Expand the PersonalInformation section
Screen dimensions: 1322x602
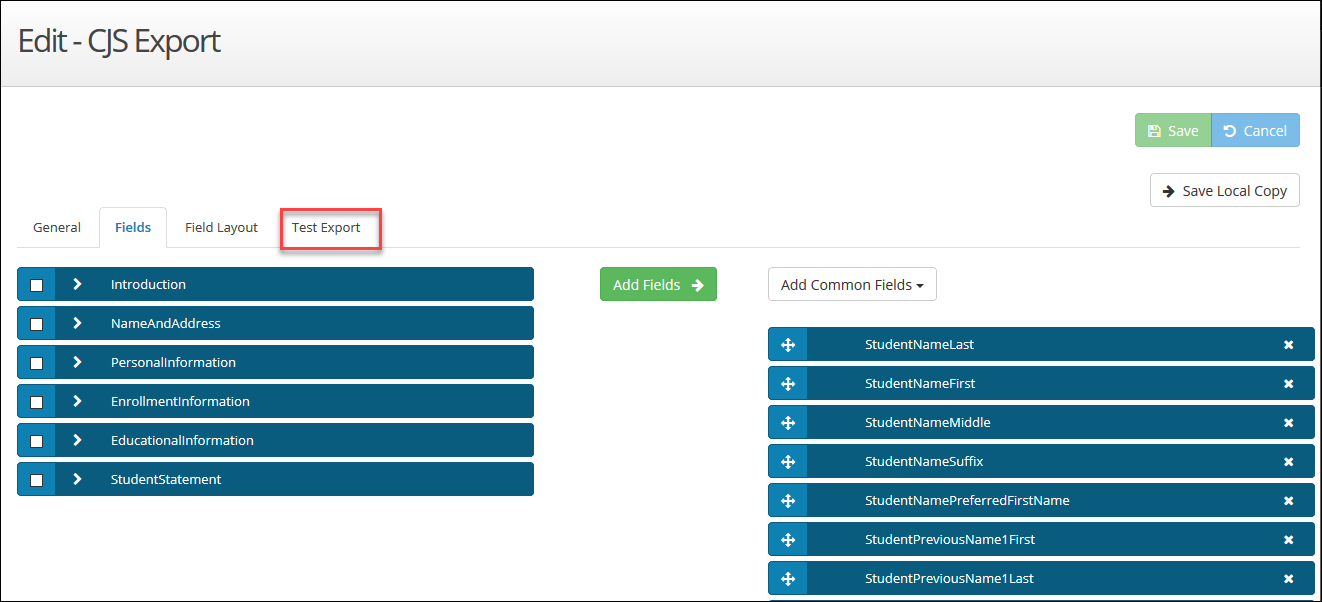[x=77, y=362]
